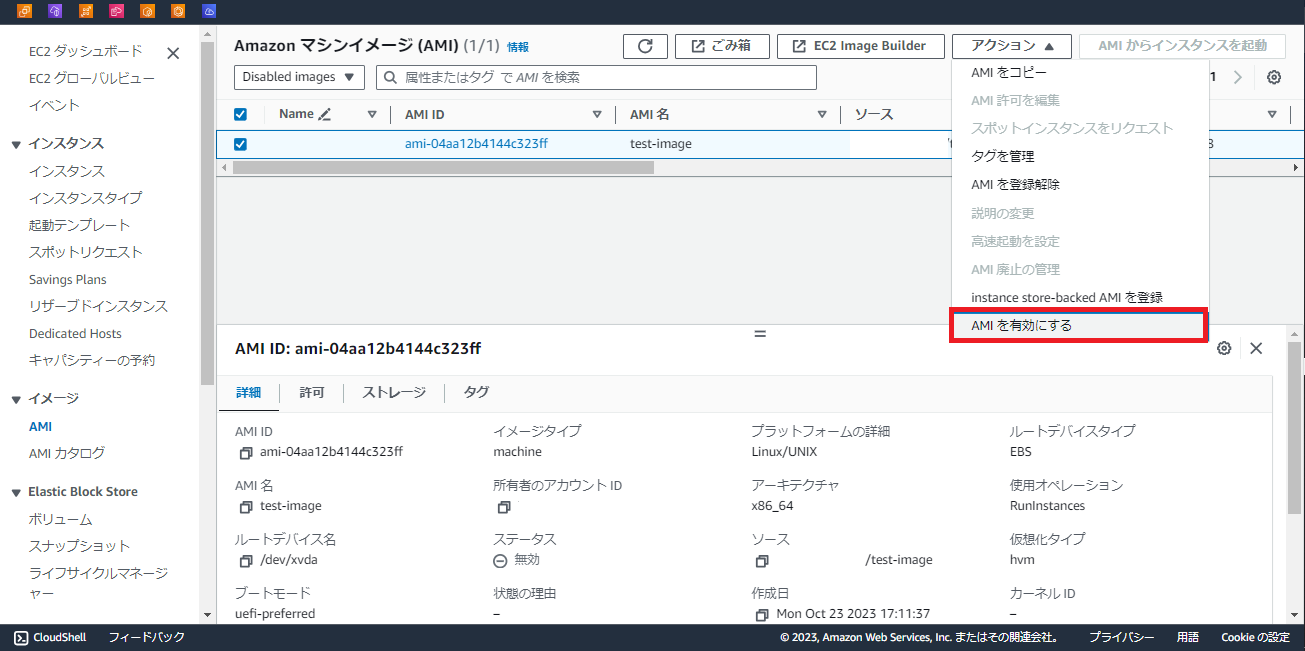The image size is (1305, 651).
Task: Copy root device name /dev/xvda
Action: 246,560
